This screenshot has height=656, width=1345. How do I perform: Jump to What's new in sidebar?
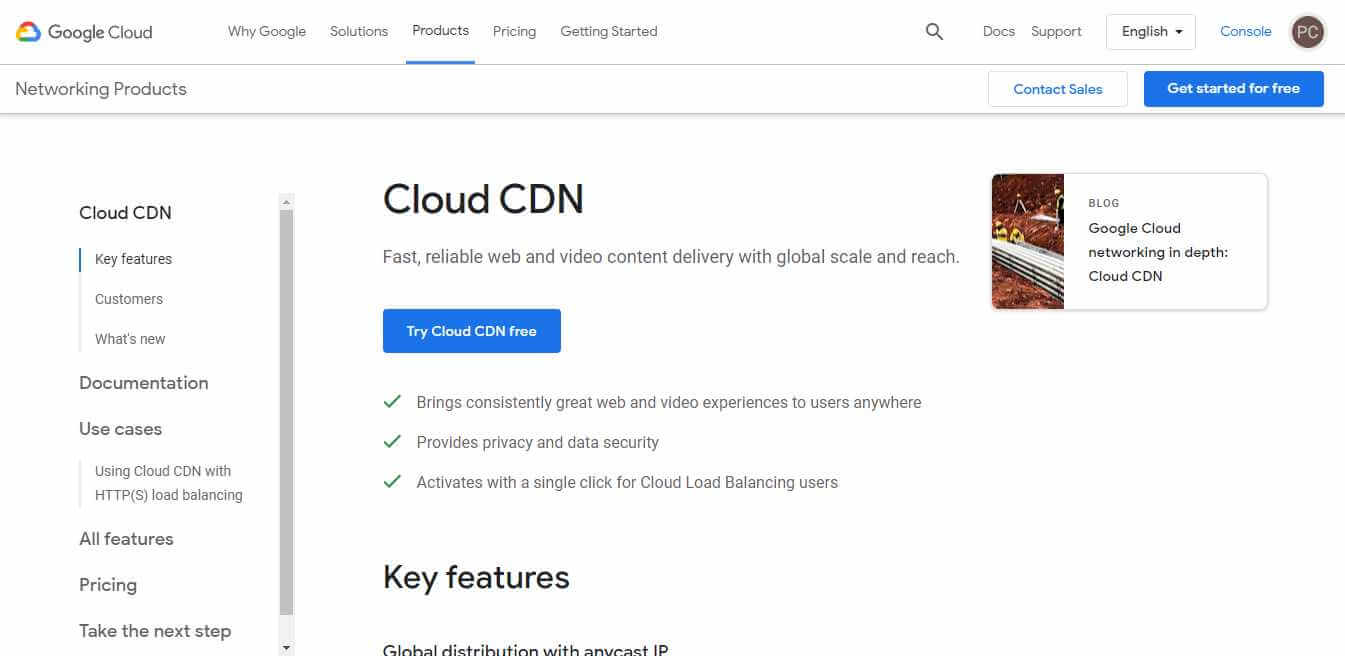130,339
